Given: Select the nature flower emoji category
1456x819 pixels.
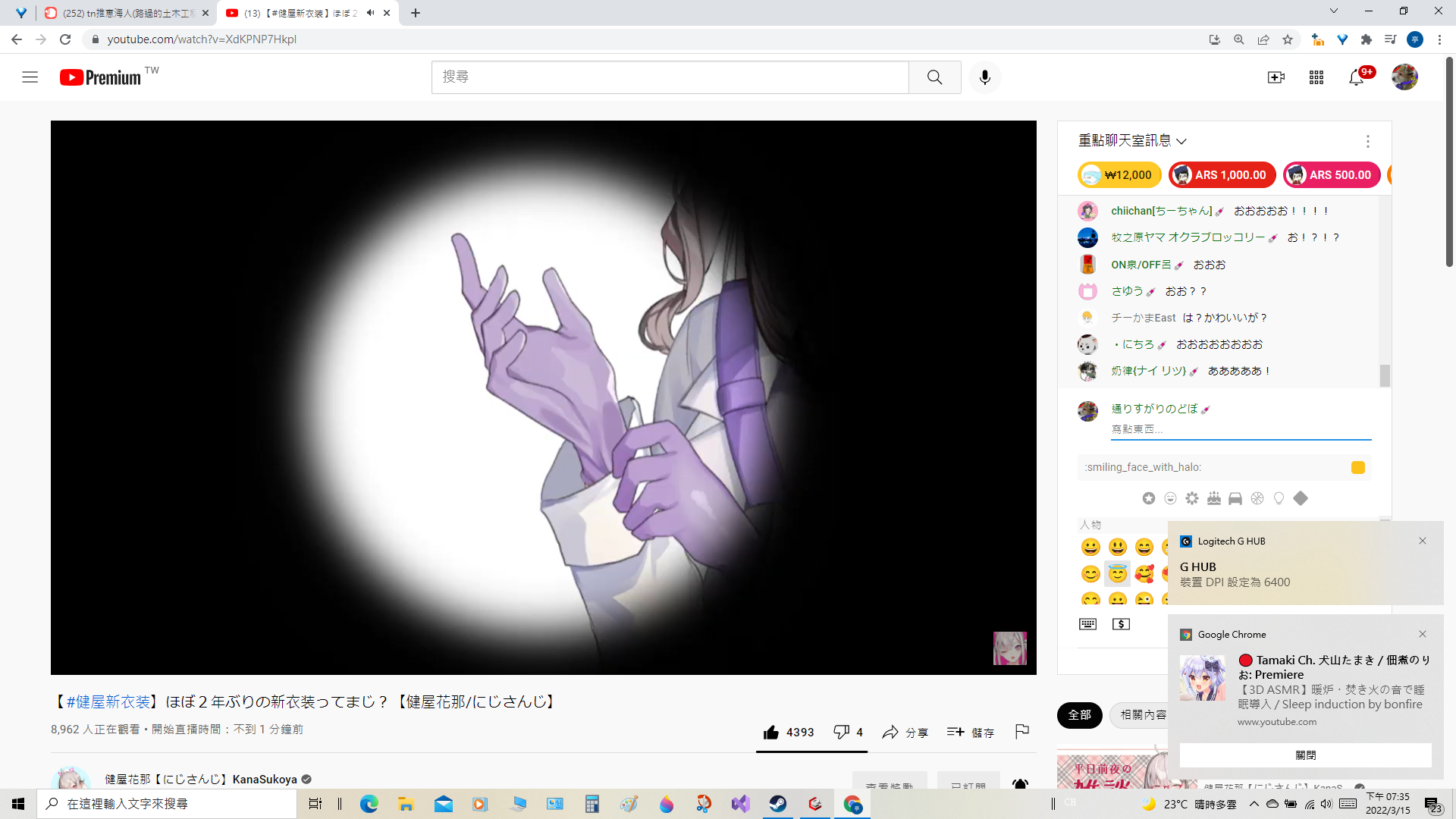Looking at the screenshot, I should pos(1192,498).
